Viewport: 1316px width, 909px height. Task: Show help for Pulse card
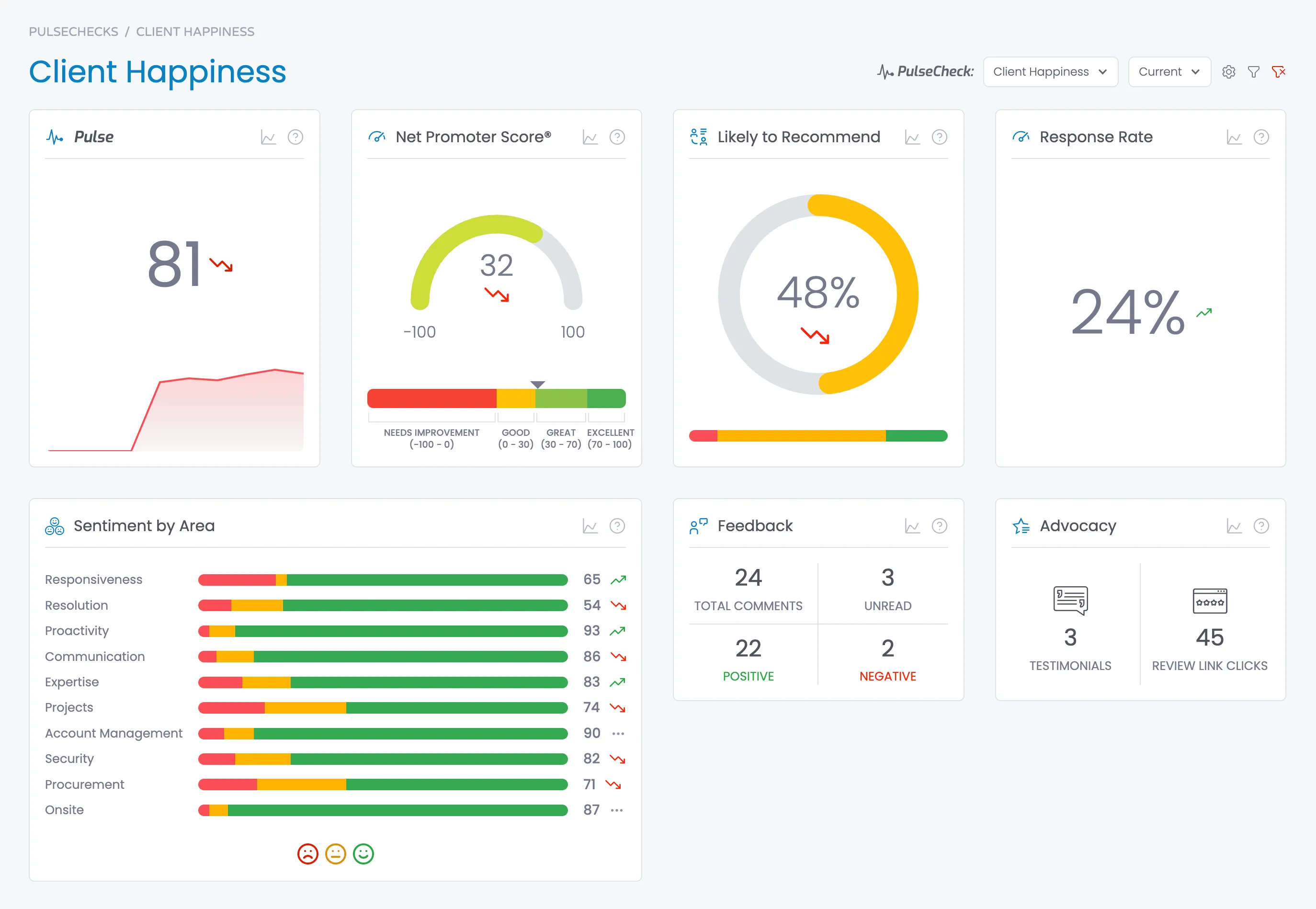pyautogui.click(x=295, y=137)
